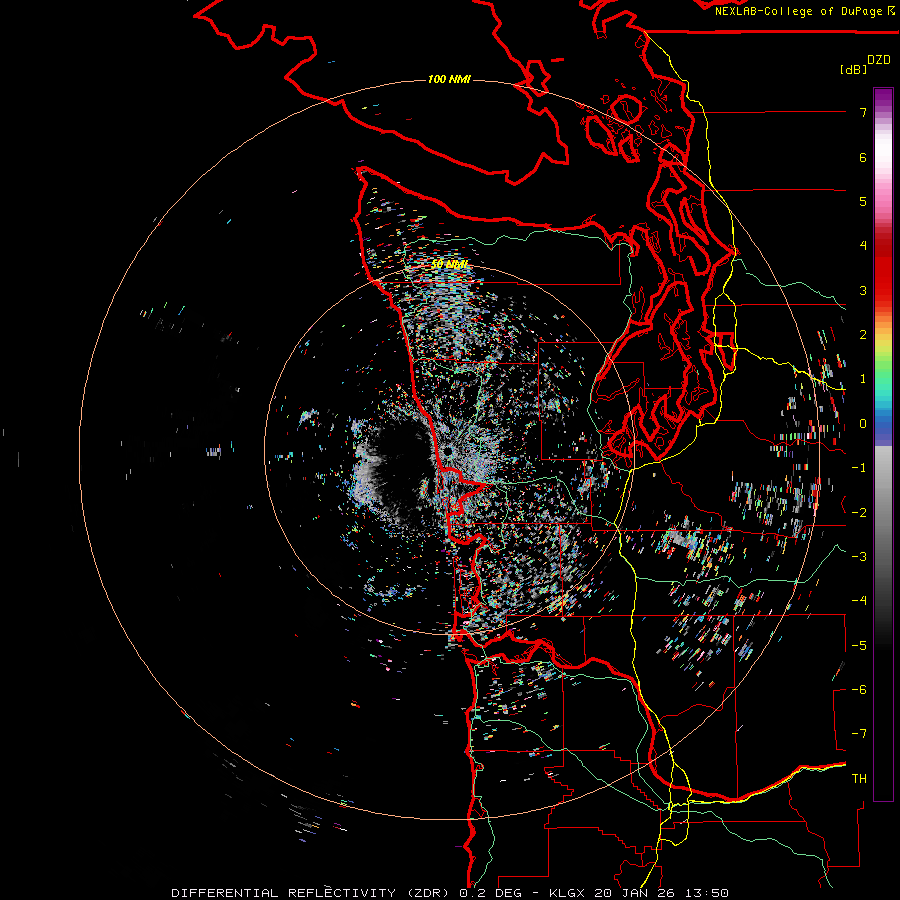Image resolution: width=900 pixels, height=900 pixels.
Task: Click the -3 value on the color scale
Action: tap(859, 557)
